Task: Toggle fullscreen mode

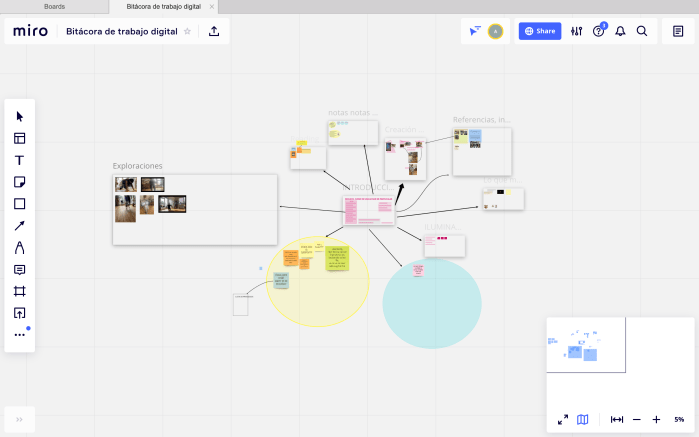Action: [563, 419]
